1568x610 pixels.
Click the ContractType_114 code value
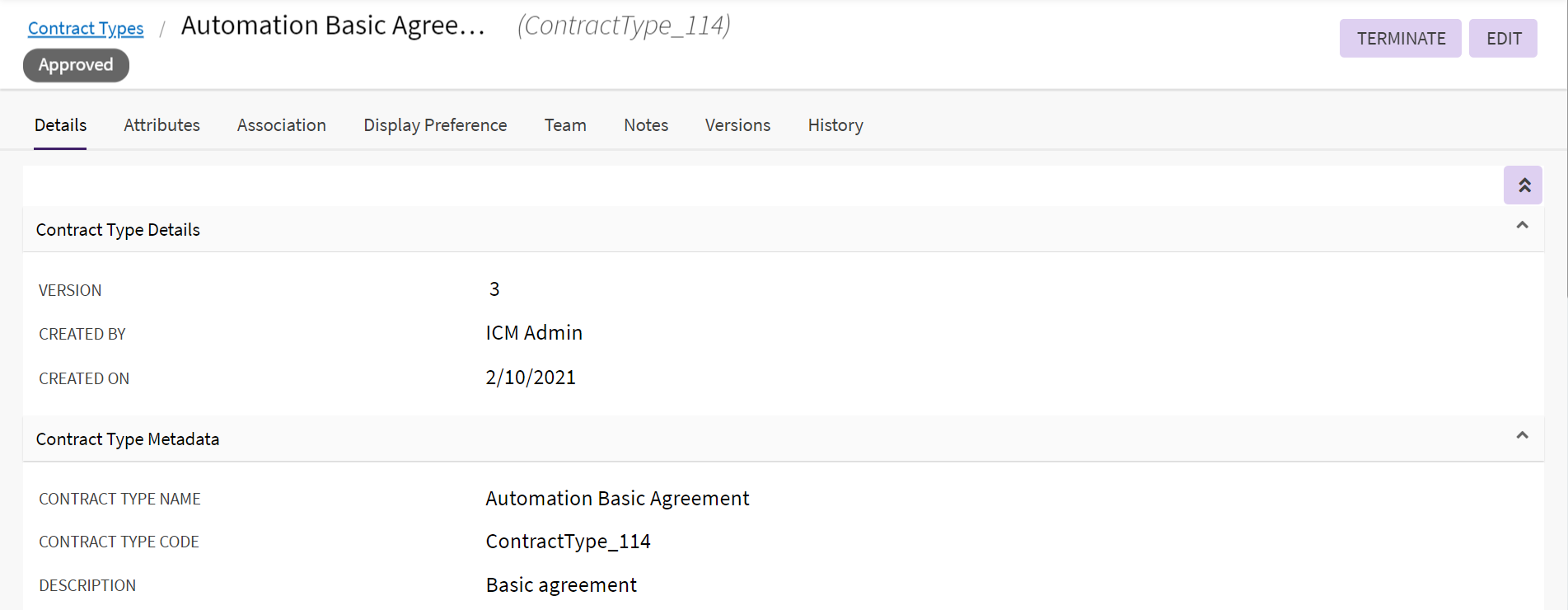coord(568,542)
